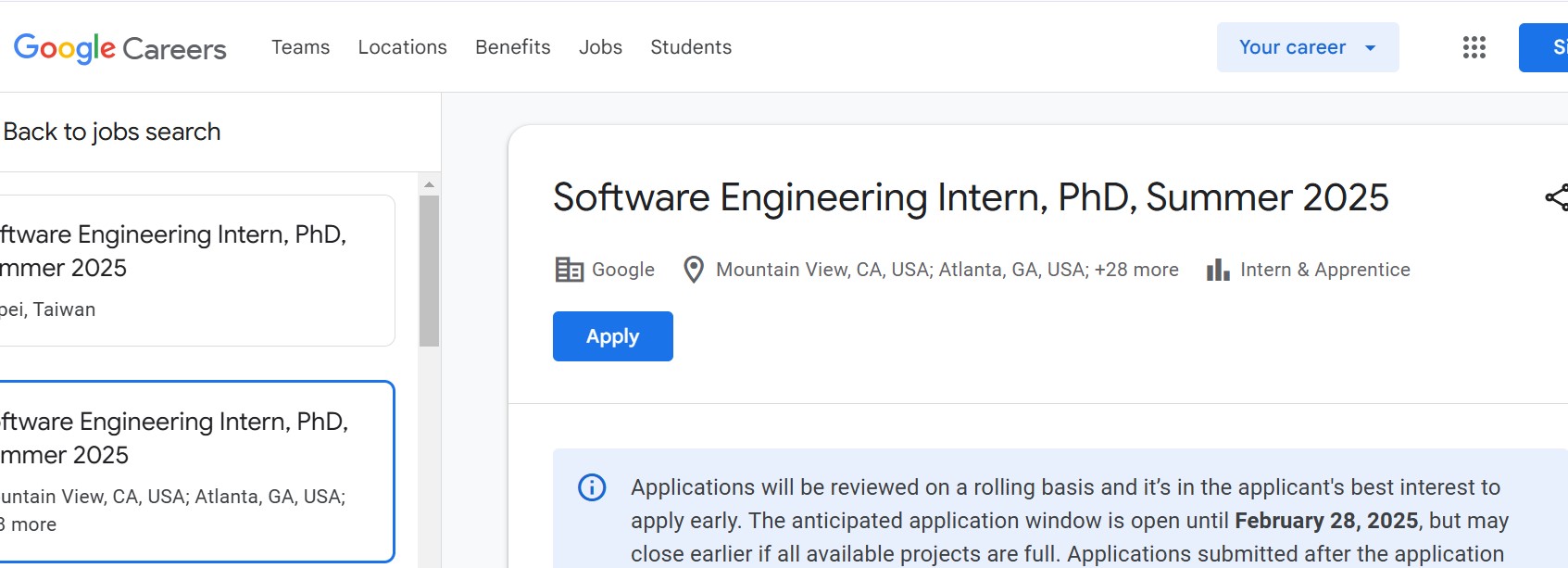This screenshot has height=568, width=1568.
Task: Go to Jobs in the navigation bar
Action: (x=600, y=47)
